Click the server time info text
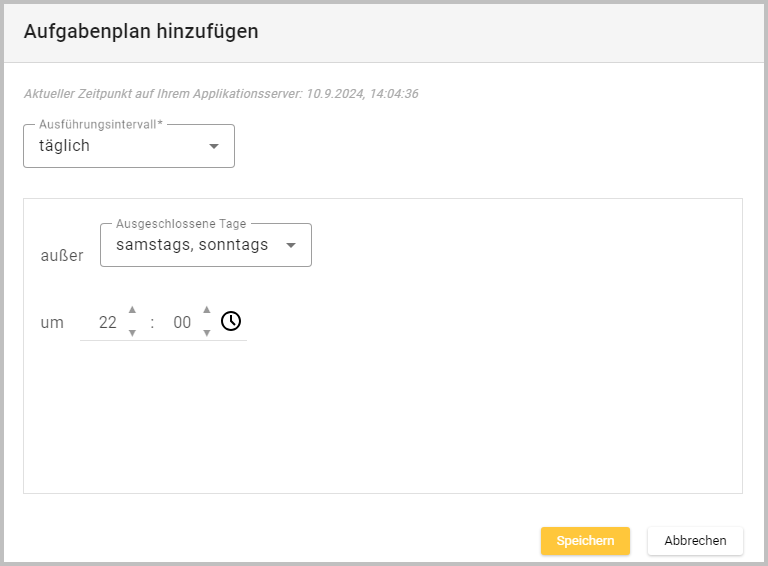The width and height of the screenshot is (768, 566). tap(220, 94)
